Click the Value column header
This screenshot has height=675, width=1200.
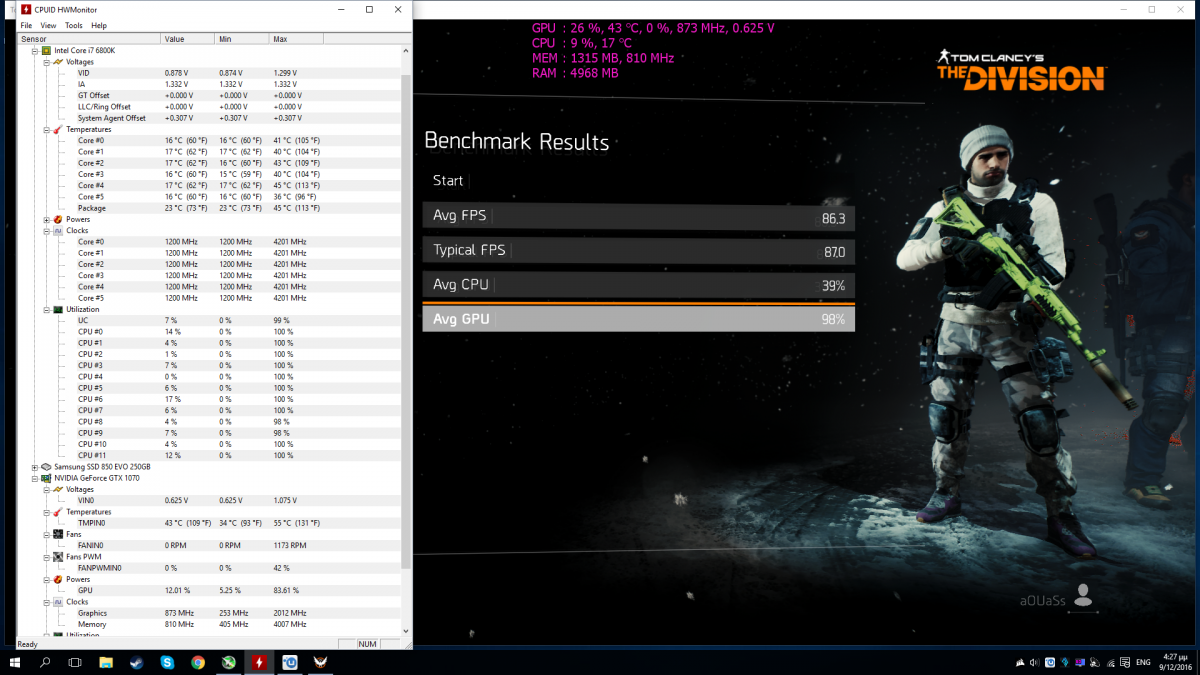click(187, 39)
